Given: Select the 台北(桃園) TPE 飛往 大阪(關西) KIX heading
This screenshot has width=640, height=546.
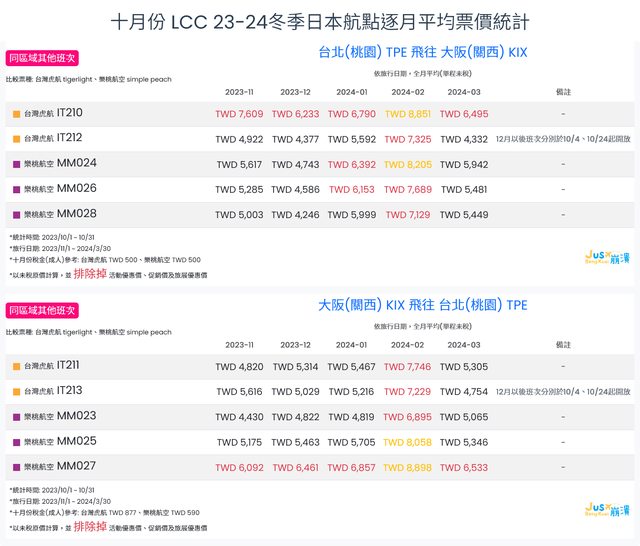Looking at the screenshot, I should 422,52.
